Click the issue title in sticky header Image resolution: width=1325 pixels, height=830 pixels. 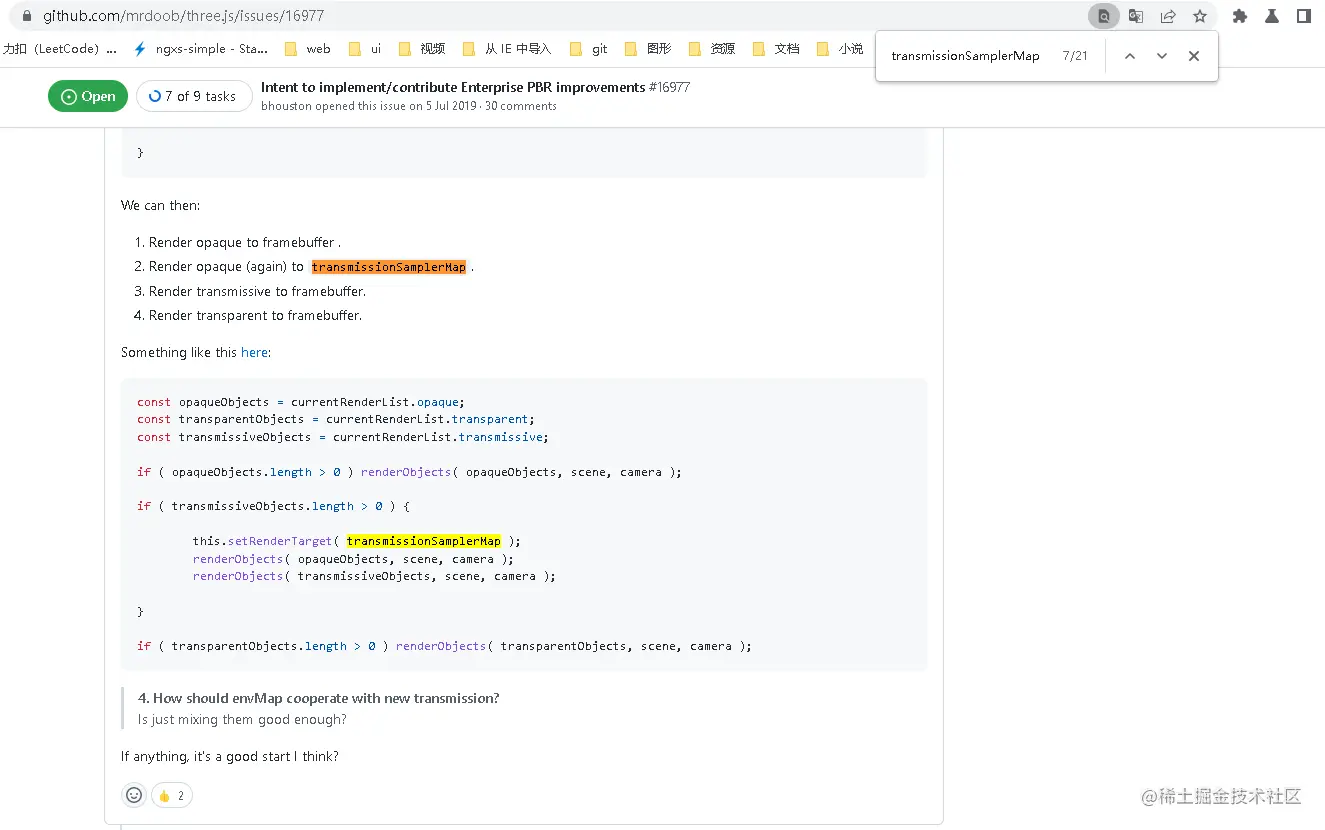[x=453, y=87]
